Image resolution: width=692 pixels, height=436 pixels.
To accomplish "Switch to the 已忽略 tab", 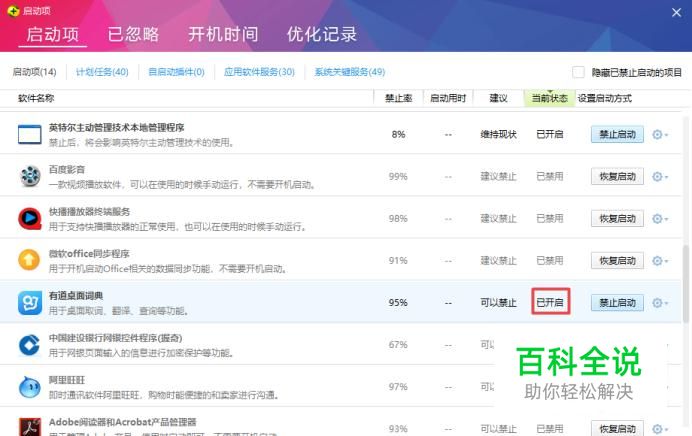I will pos(133,34).
